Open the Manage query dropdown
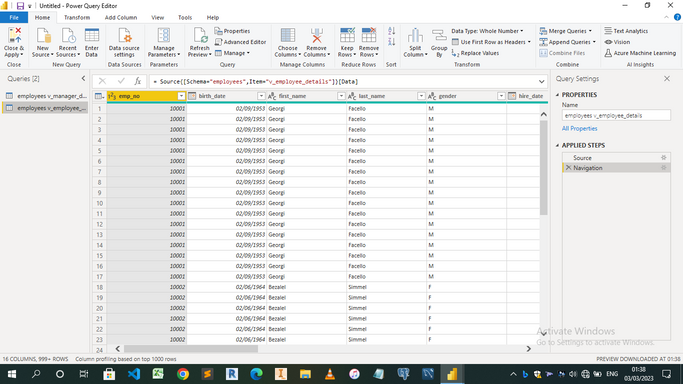Screen dimensions: 683x384 [232, 53]
